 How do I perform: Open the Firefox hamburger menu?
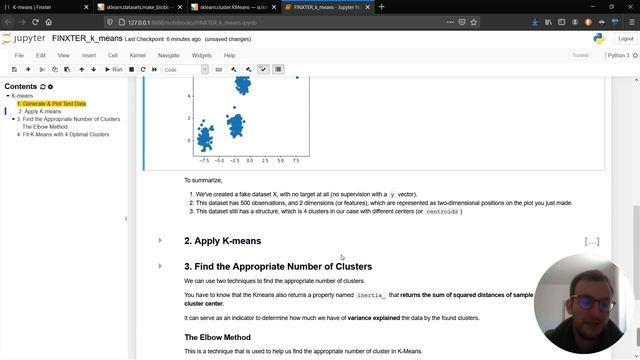[632, 22]
